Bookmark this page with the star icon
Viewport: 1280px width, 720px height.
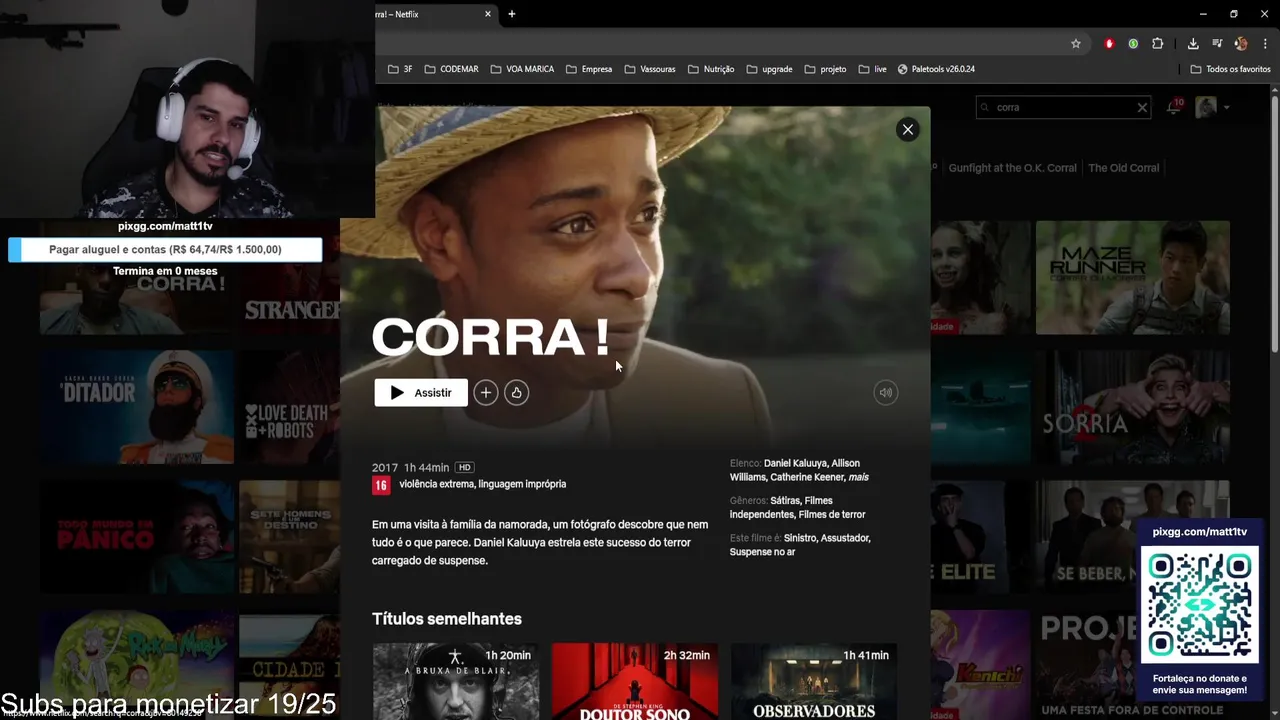(x=1075, y=44)
